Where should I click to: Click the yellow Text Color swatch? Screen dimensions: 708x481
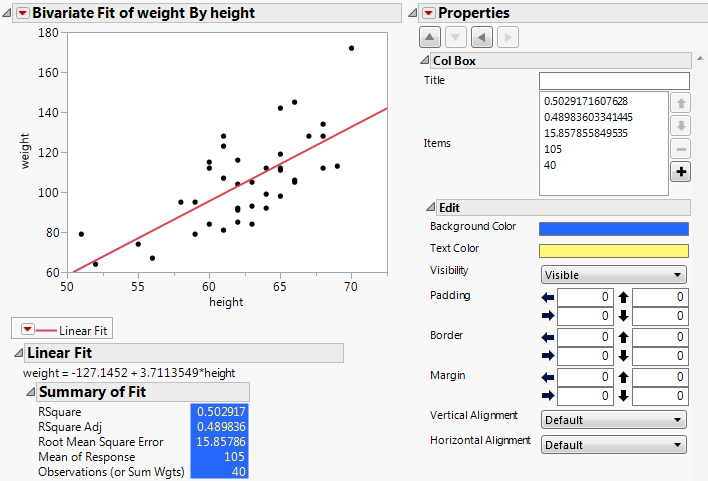(613, 251)
